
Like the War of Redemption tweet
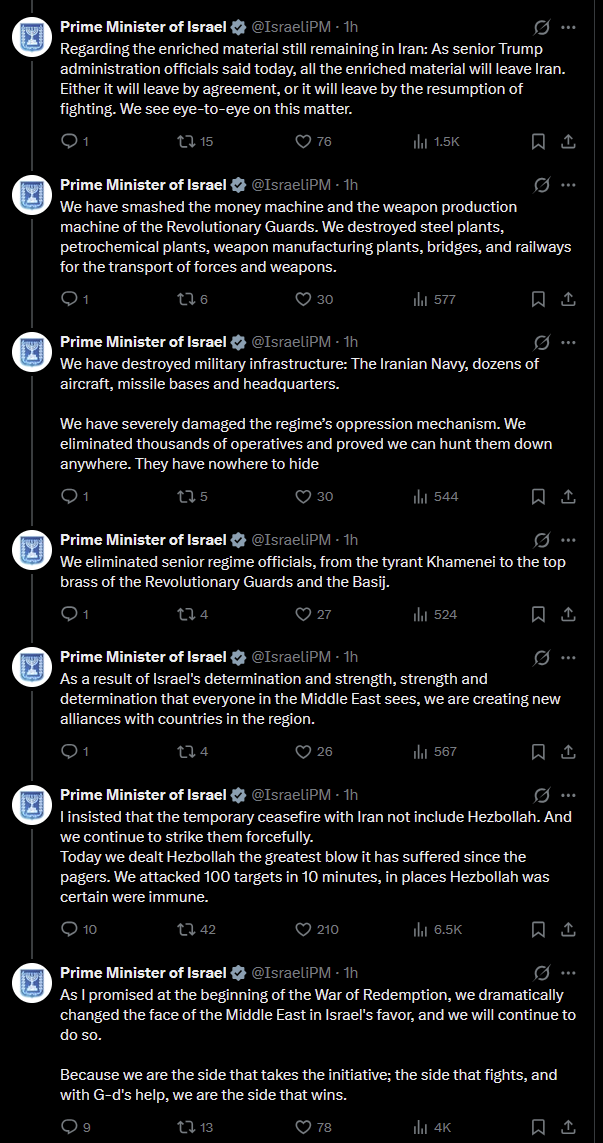pos(305,1127)
